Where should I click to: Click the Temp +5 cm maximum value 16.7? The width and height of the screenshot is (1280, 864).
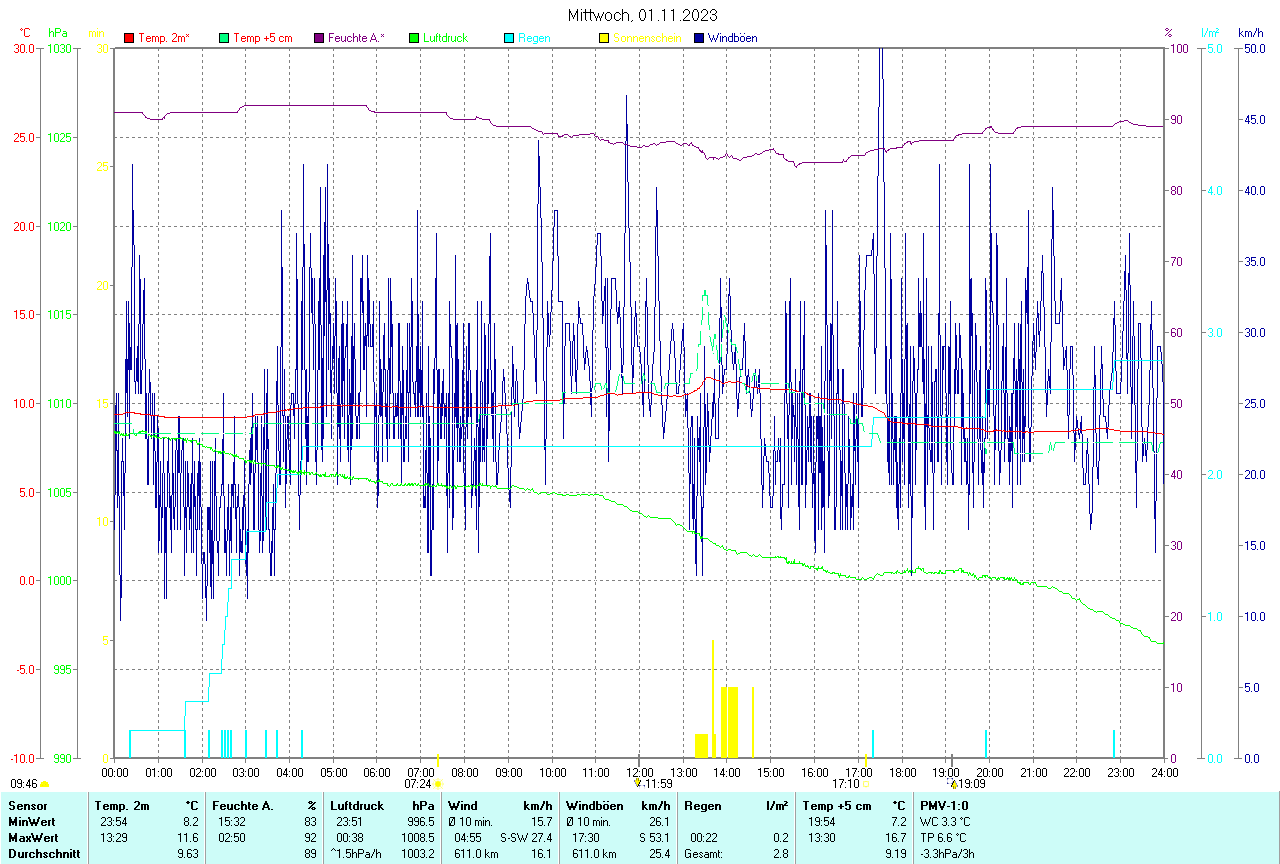tap(895, 837)
